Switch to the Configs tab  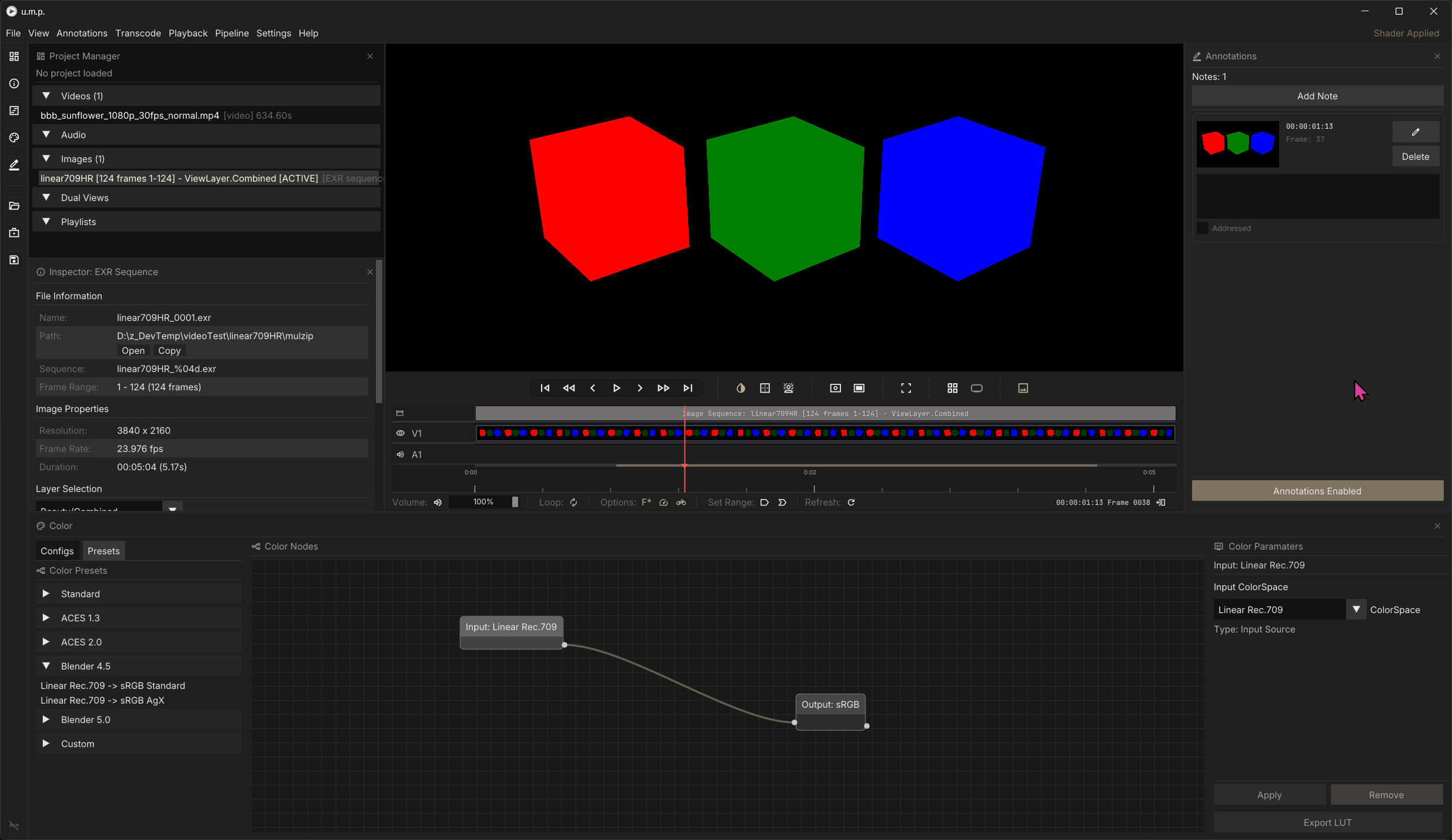(57, 551)
